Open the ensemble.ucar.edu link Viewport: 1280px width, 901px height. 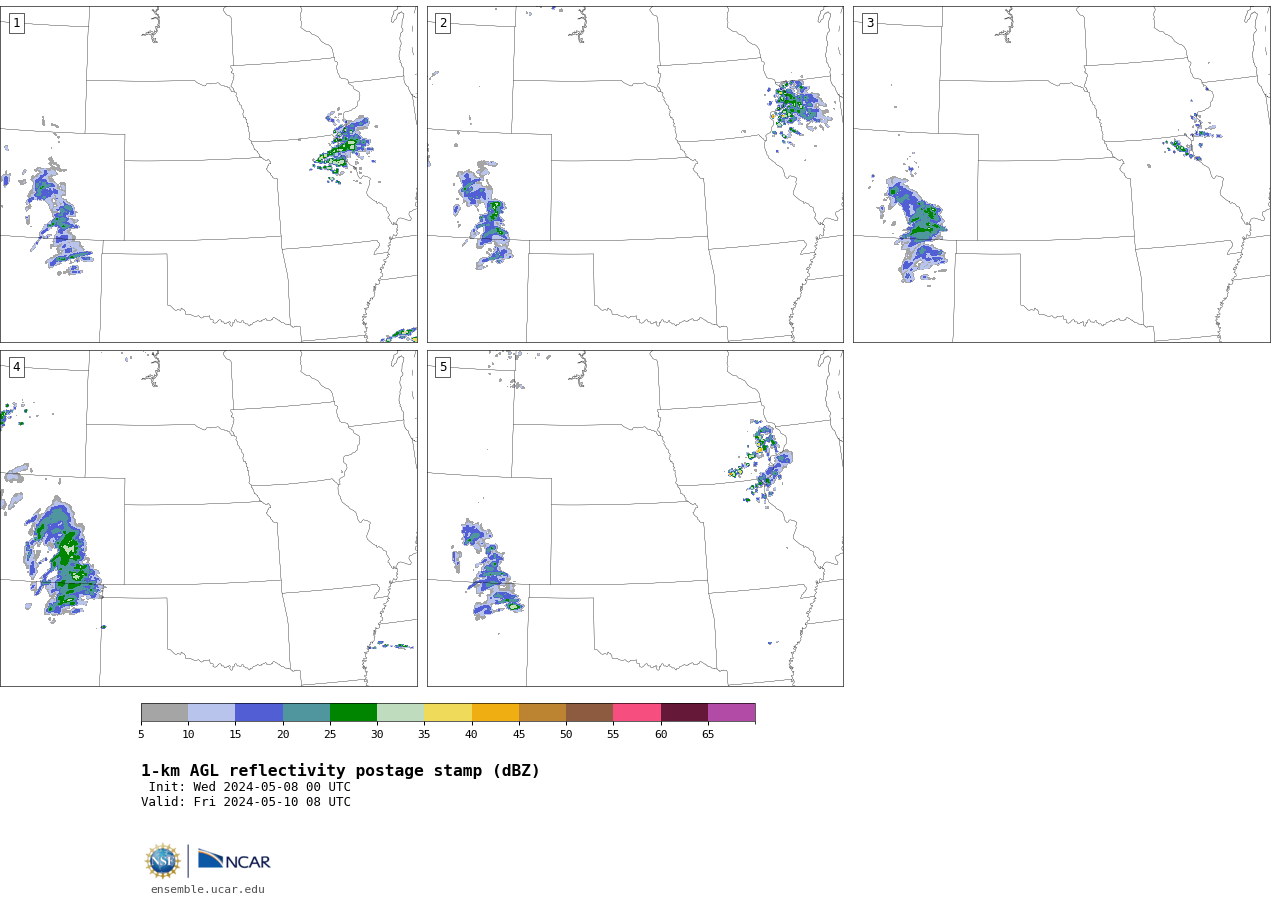(x=208, y=890)
